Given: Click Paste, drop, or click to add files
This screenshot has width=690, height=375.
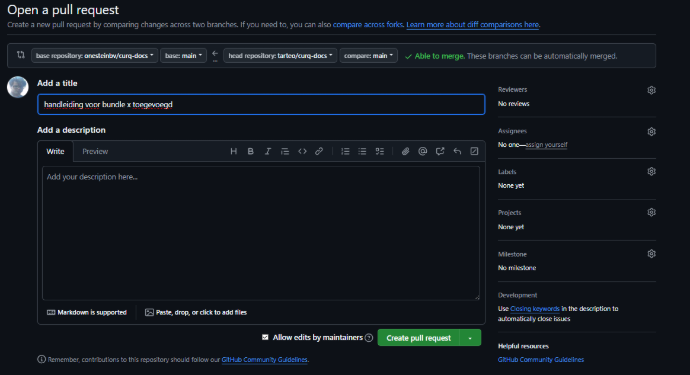Looking at the screenshot, I should tap(196, 312).
